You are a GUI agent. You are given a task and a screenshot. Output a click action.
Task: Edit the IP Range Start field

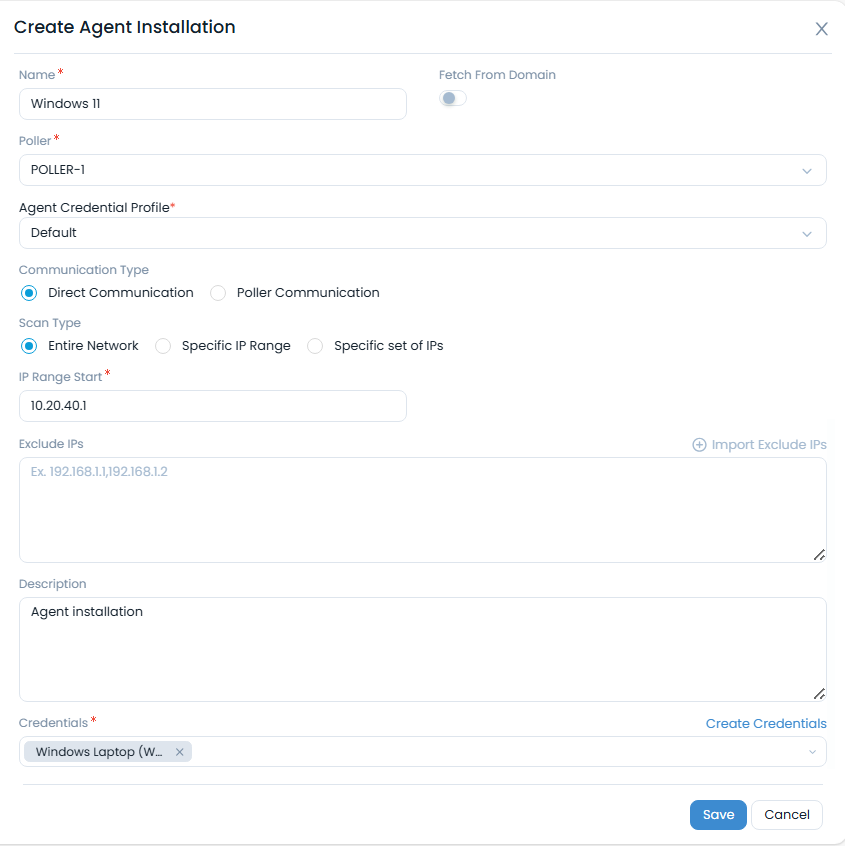(213, 406)
